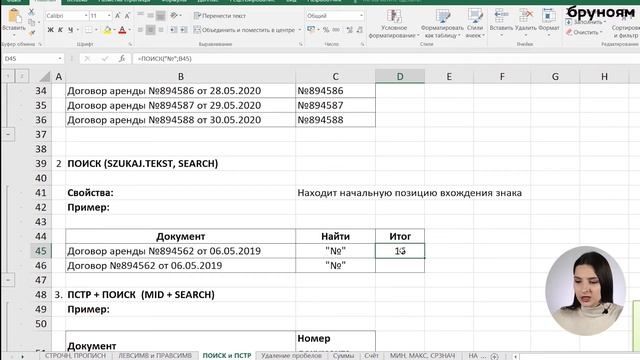This screenshot has width=640, height=360.
Task: Click the Copy icon in clipboard group
Action: (31, 22)
